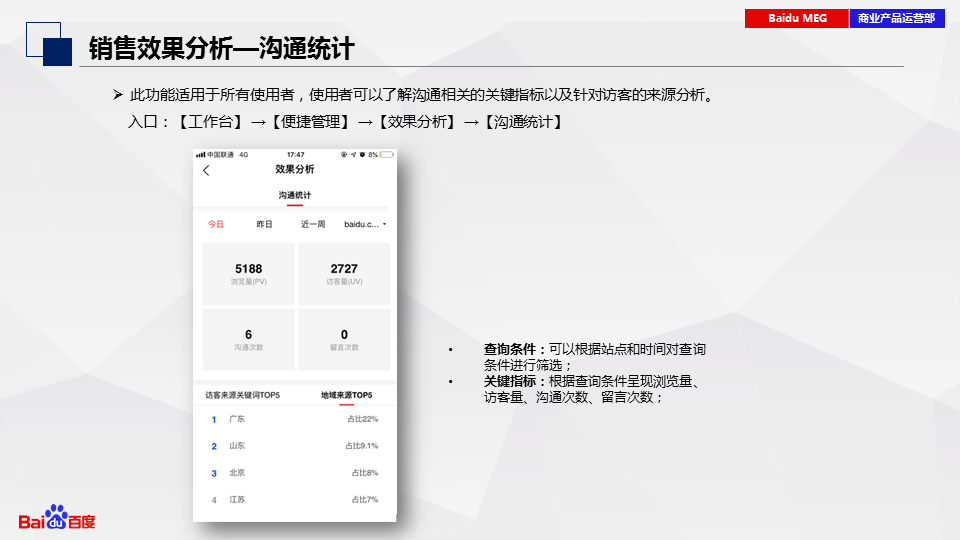The width and height of the screenshot is (960, 540).
Task: Select the 广东 row ranked first
Action: (295, 419)
